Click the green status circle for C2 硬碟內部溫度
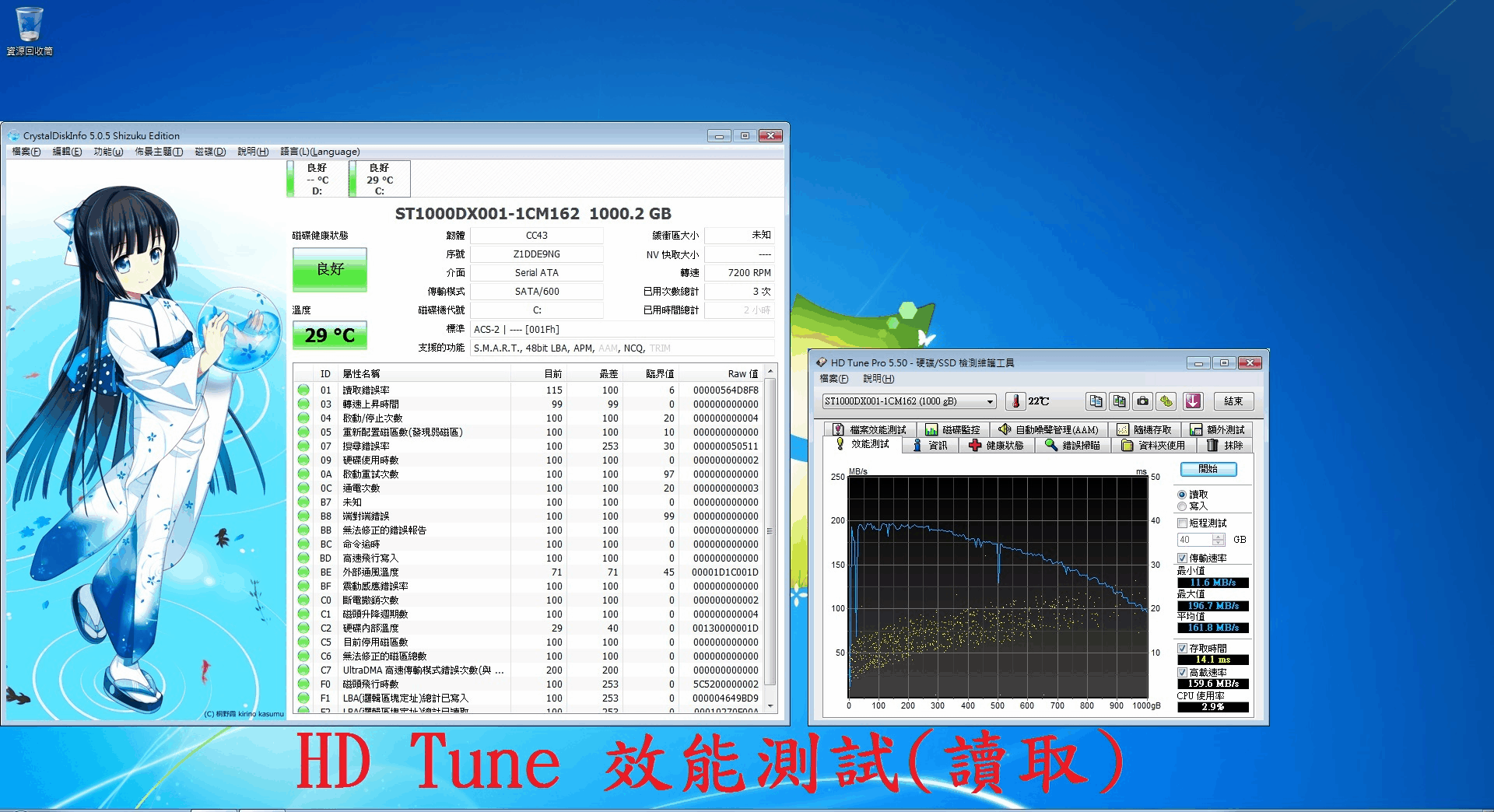Image resolution: width=1494 pixels, height=812 pixels. [303, 628]
